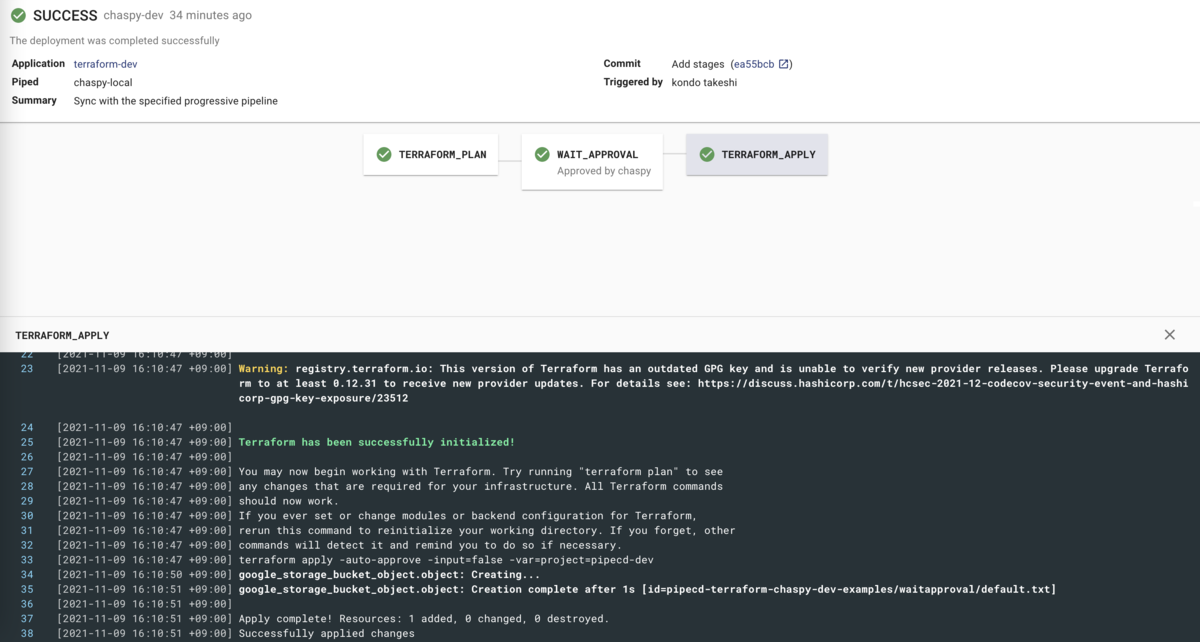Select the TERRAFORM_APPLY stage card

(x=757, y=154)
